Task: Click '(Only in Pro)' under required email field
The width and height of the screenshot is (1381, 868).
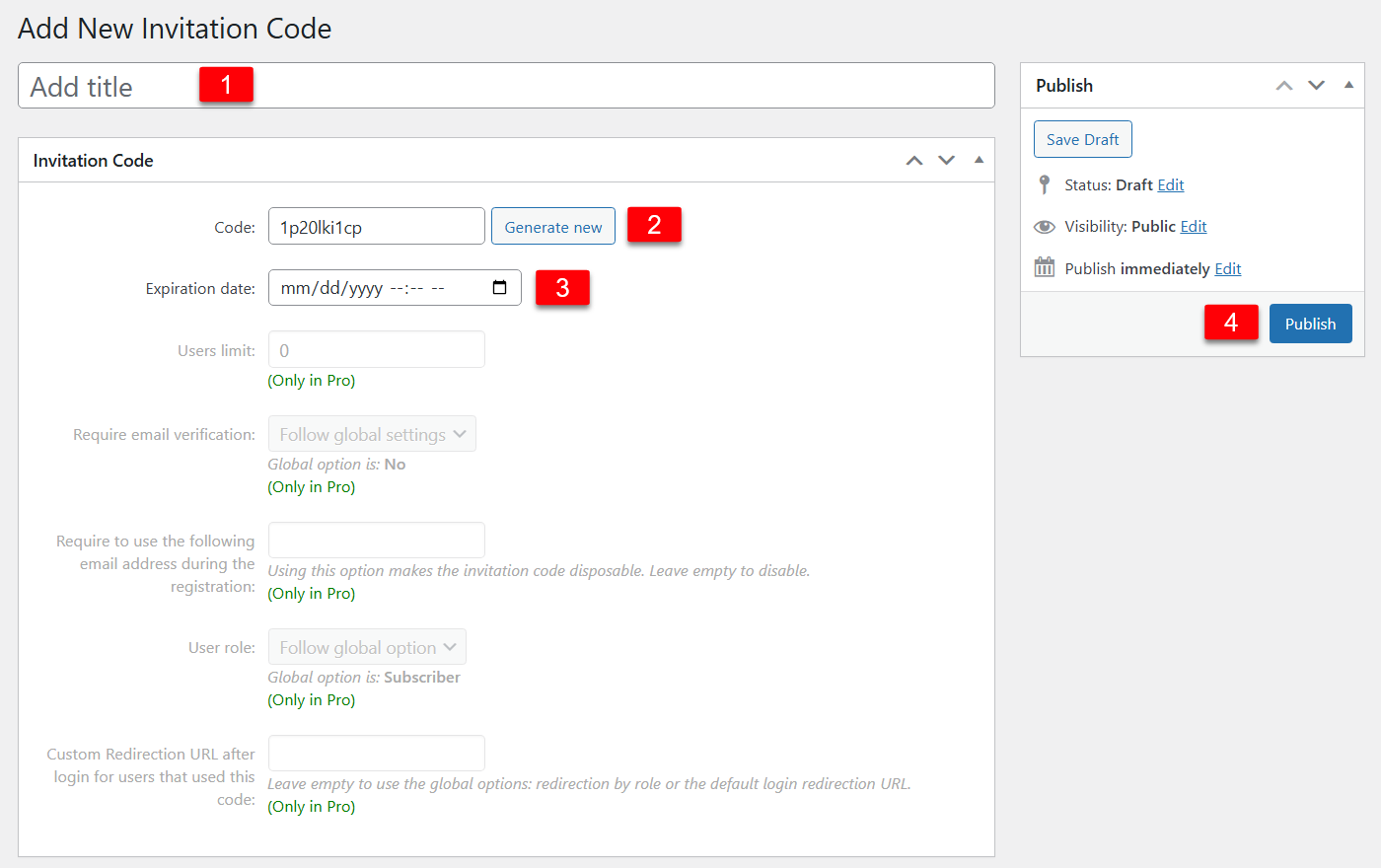Action: pyautogui.click(x=312, y=593)
